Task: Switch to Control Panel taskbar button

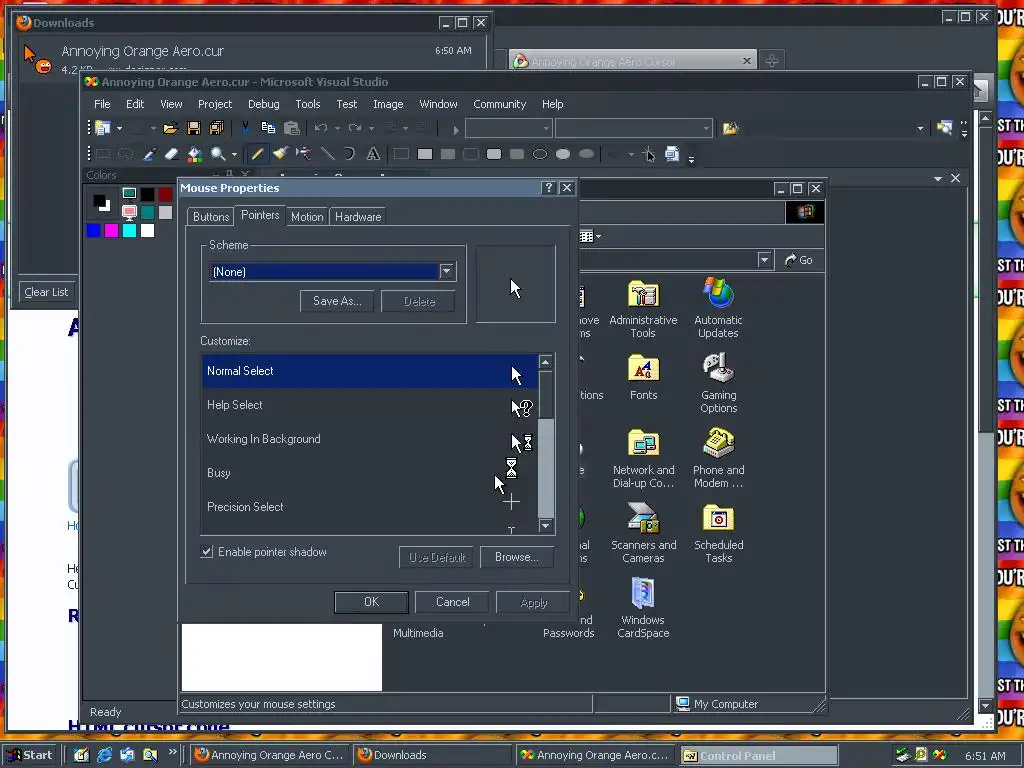Action: coord(758,755)
